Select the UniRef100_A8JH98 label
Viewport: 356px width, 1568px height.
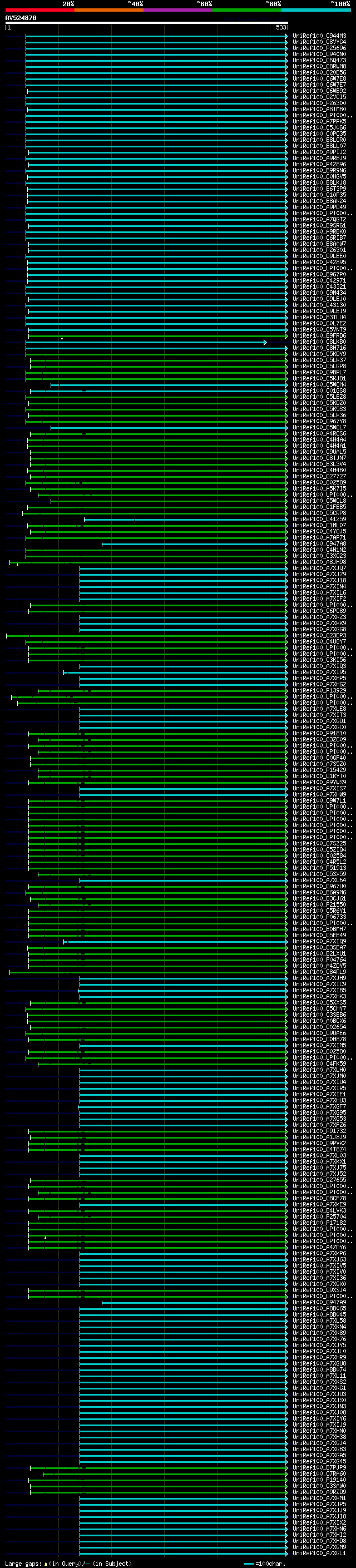319,562
